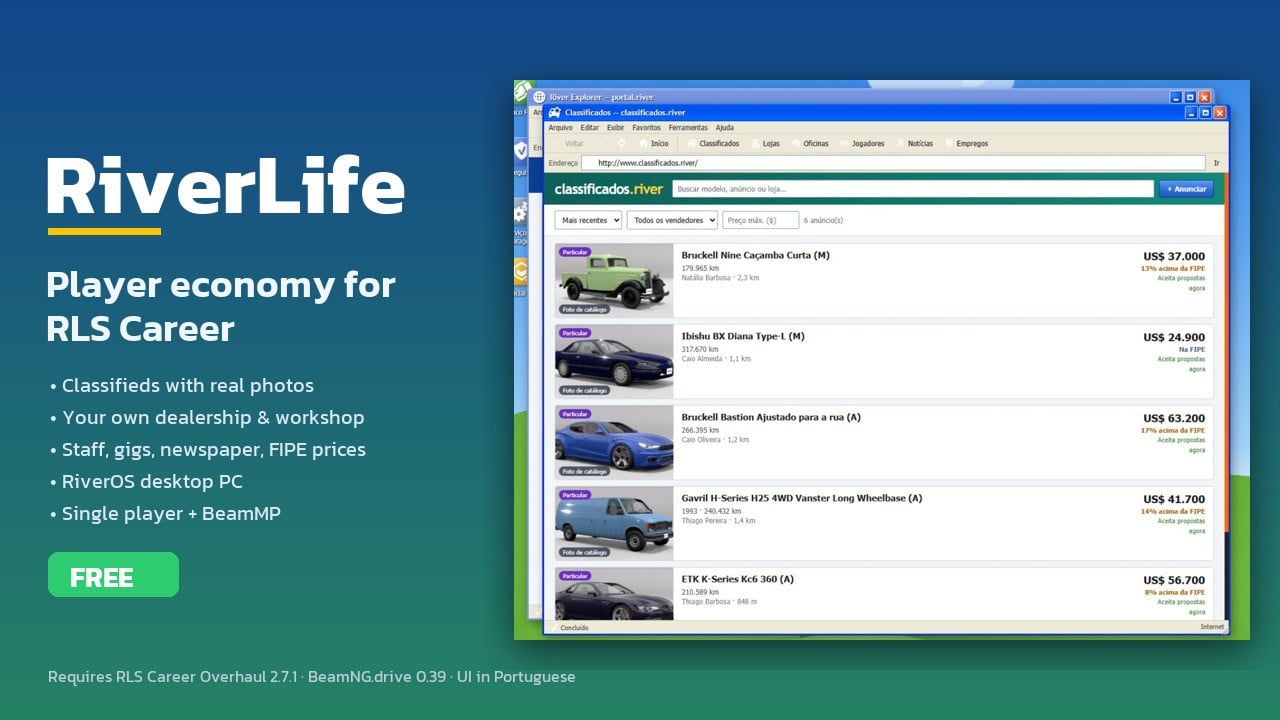This screenshot has height=720, width=1280.
Task: Click the car icon in the Classificados title bar
Action: point(555,113)
